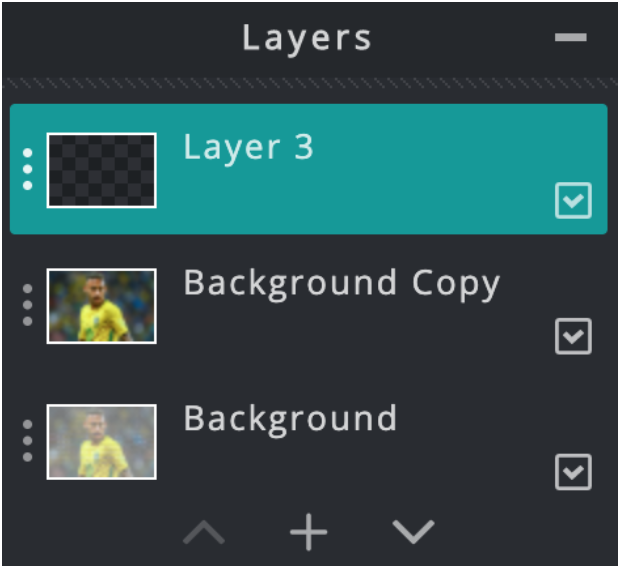624x570 pixels.
Task: Toggle visibility checkbox of Background Copy
Action: click(x=573, y=336)
